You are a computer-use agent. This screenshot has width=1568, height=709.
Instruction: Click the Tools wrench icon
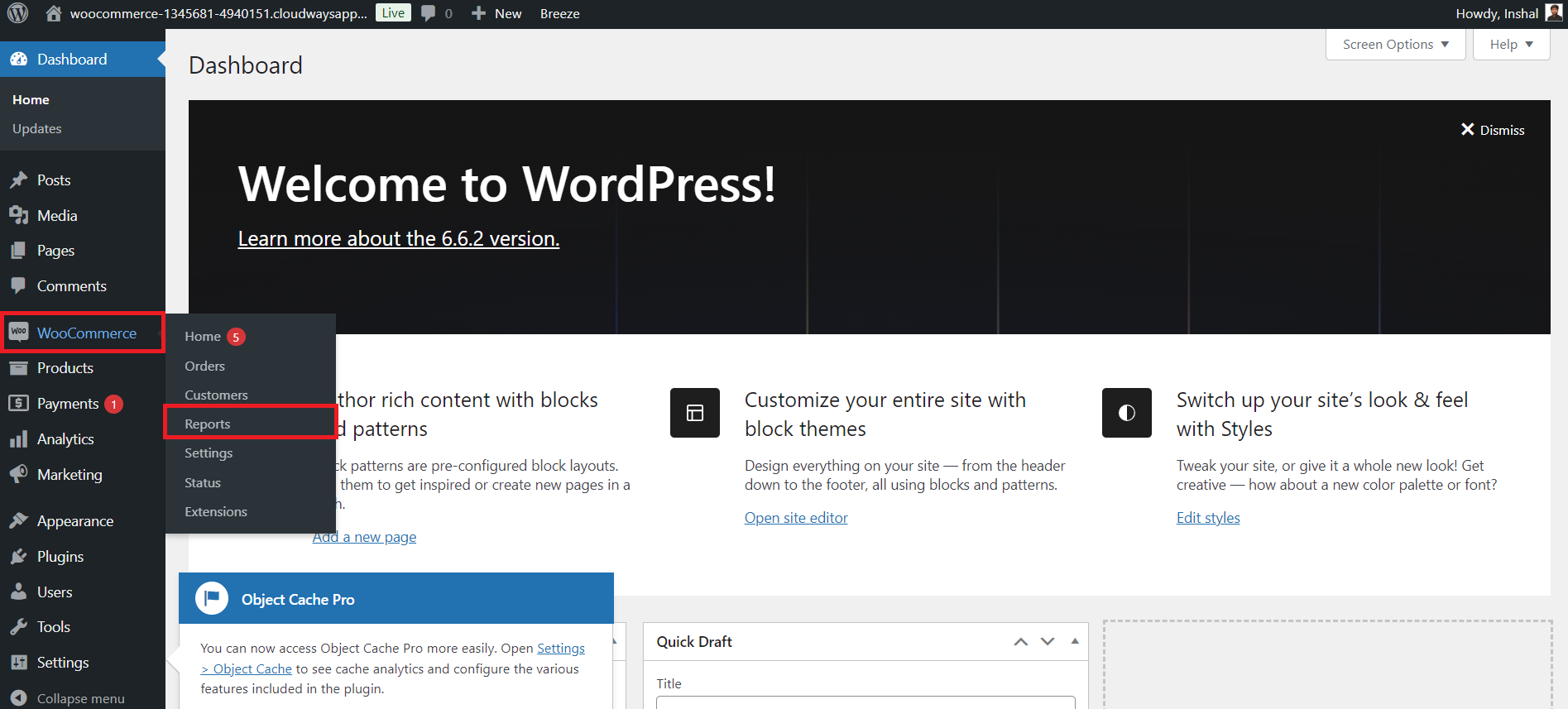pyautogui.click(x=18, y=627)
